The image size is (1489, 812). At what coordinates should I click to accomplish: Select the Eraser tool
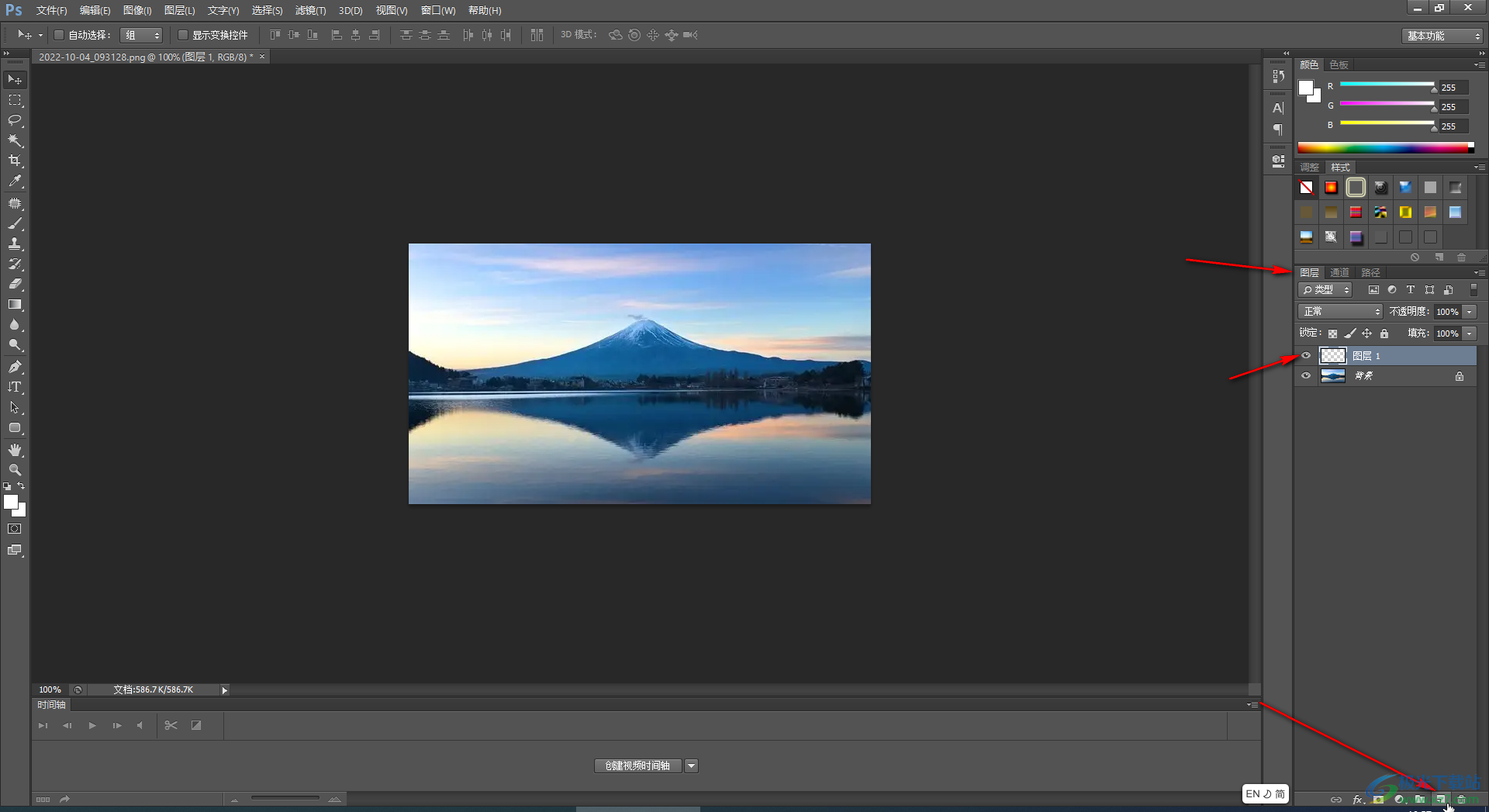pos(15,285)
